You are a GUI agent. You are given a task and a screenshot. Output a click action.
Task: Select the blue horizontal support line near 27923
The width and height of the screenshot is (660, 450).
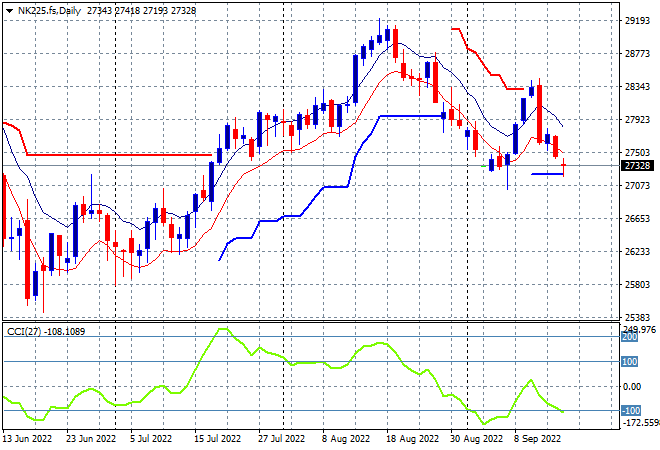tap(411, 116)
